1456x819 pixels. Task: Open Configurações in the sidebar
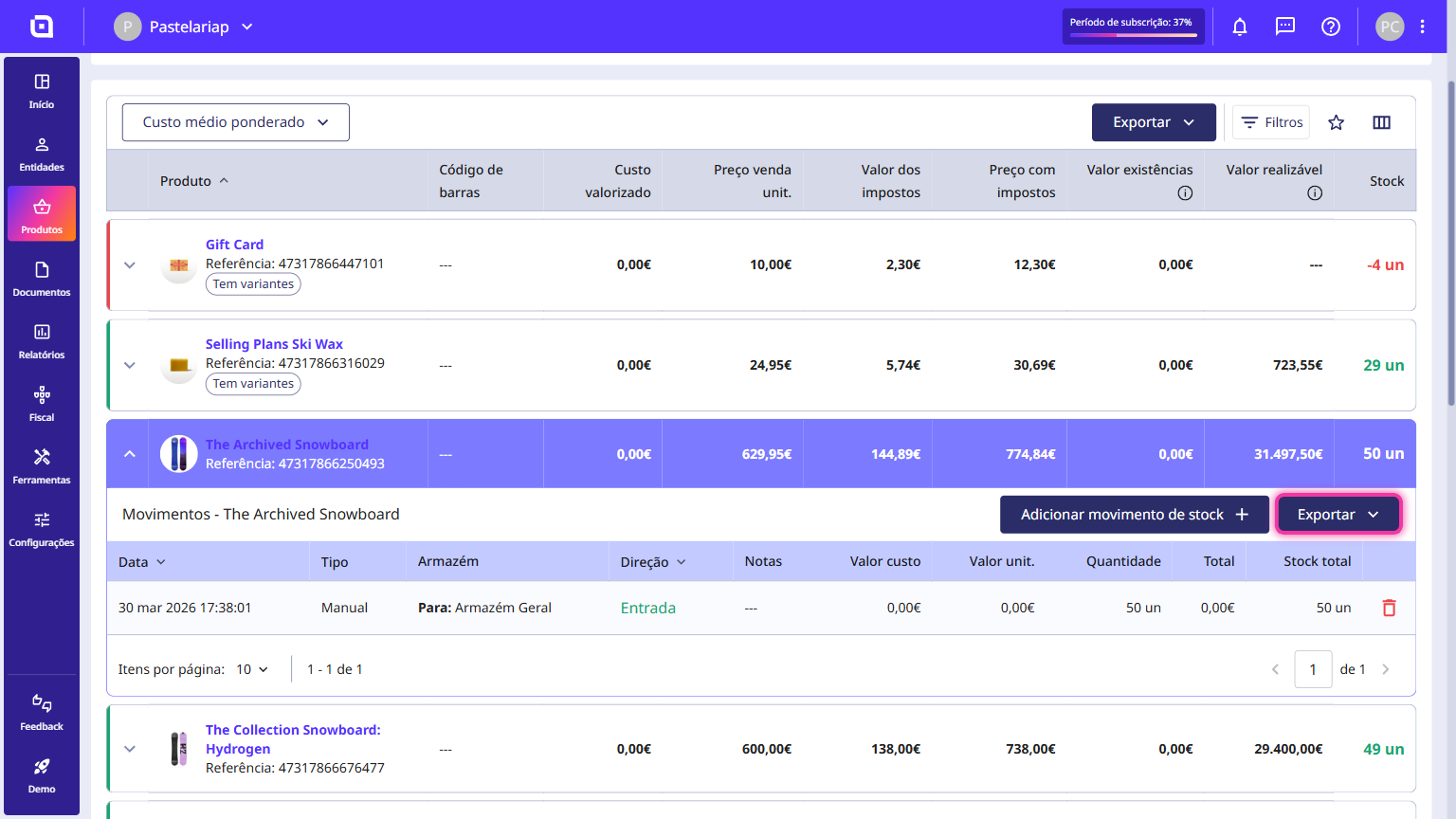(x=42, y=530)
